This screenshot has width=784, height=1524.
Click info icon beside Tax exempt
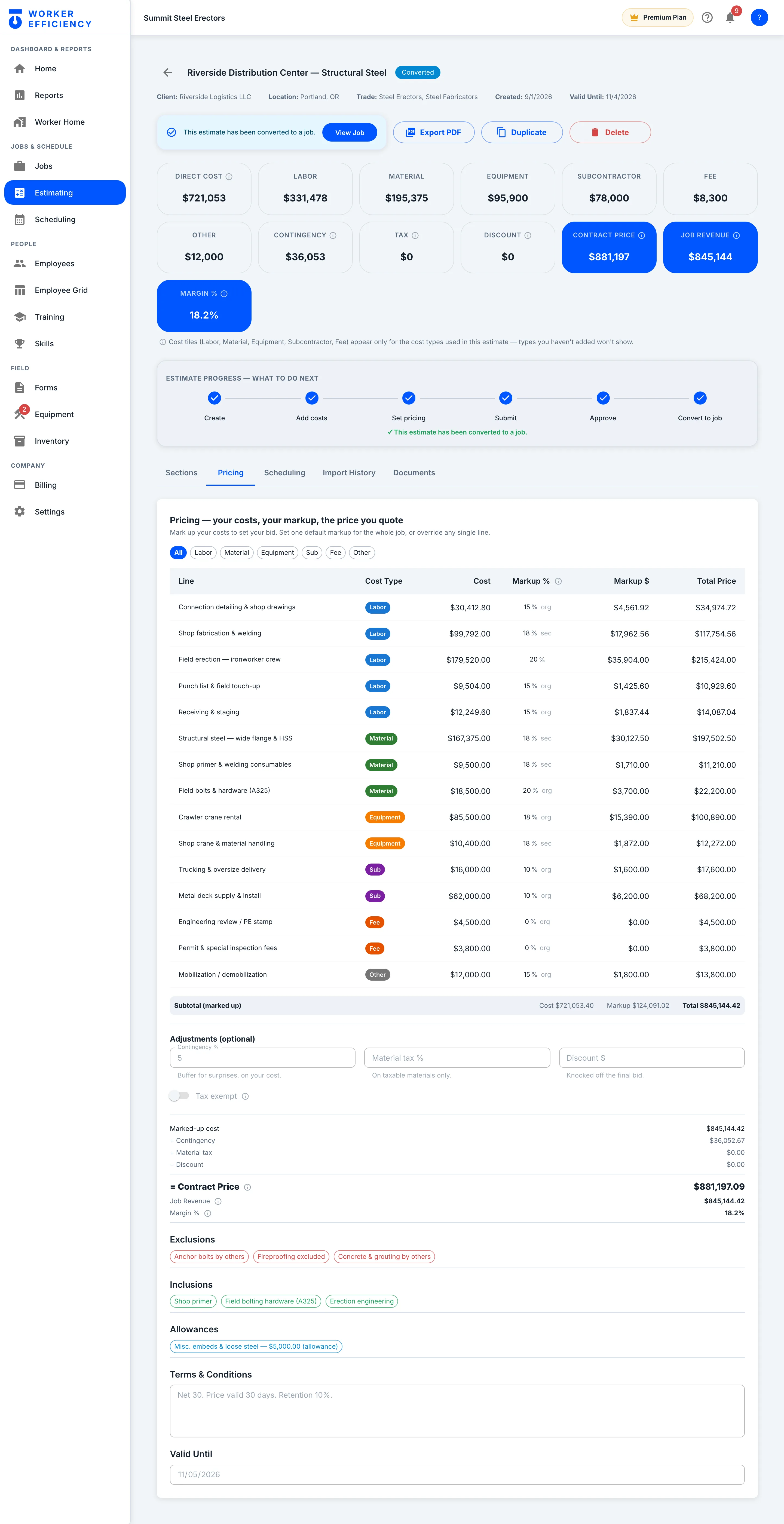click(x=246, y=1096)
